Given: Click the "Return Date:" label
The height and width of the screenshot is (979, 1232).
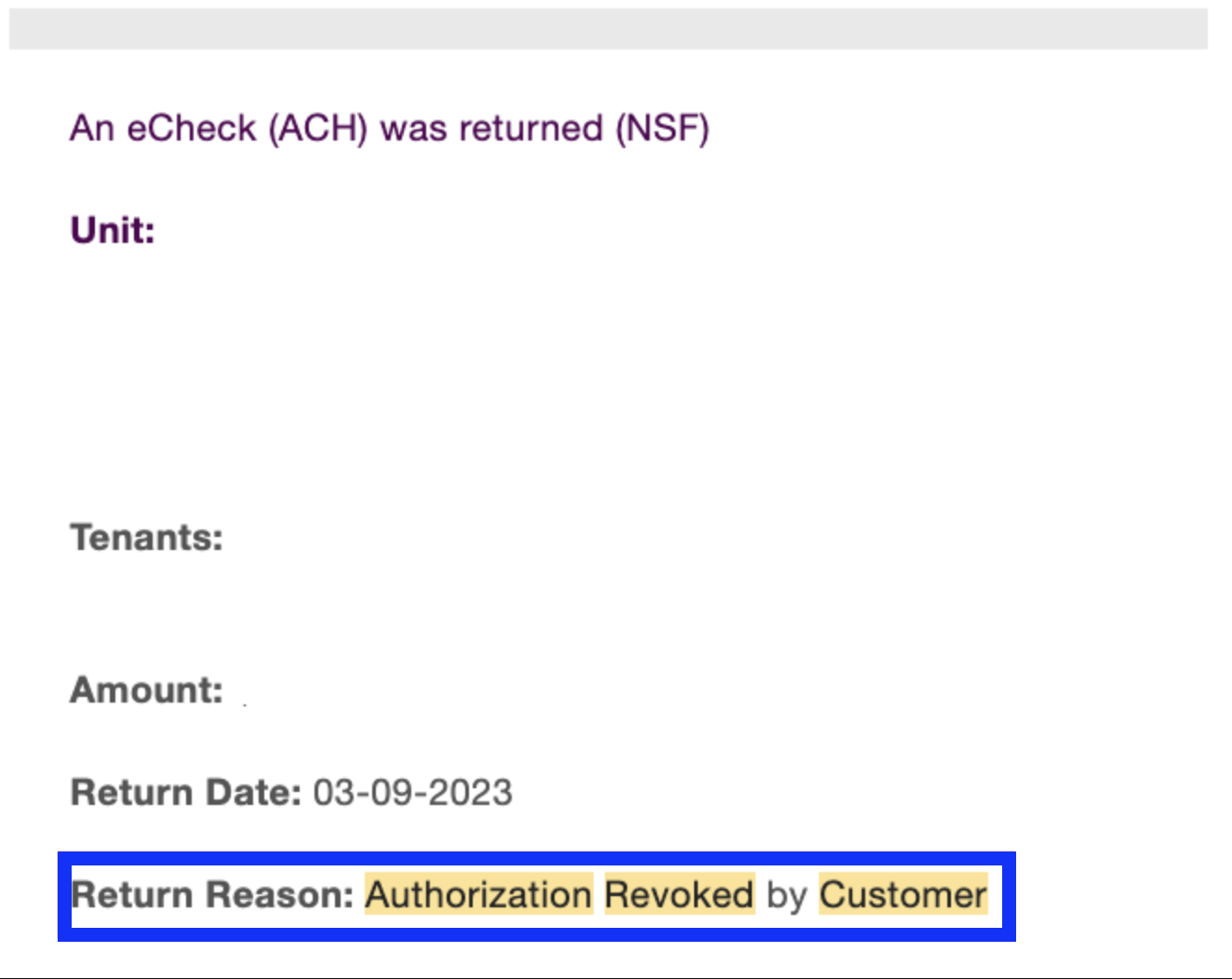Looking at the screenshot, I should (186, 792).
